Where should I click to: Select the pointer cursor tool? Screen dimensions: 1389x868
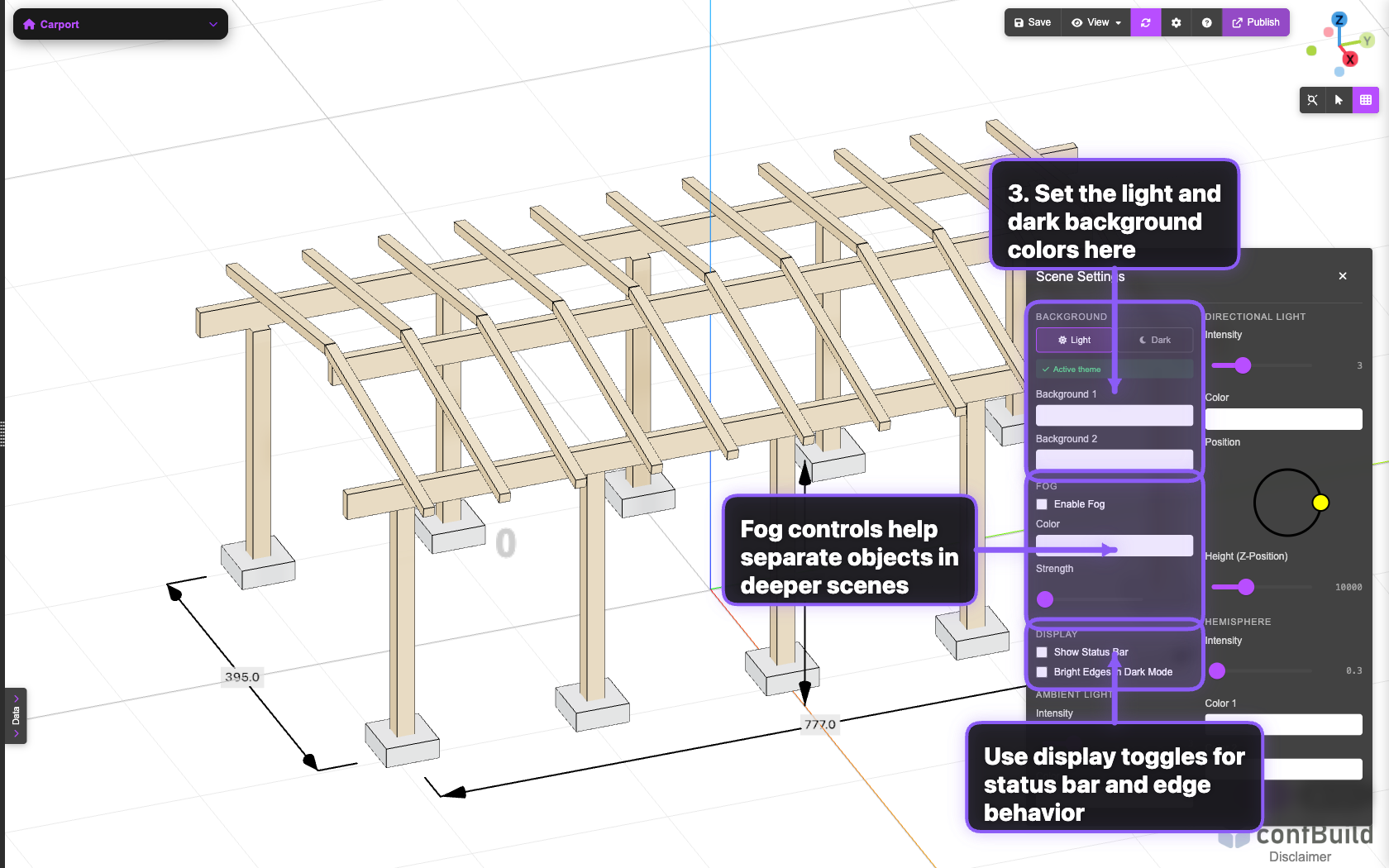tap(1339, 100)
